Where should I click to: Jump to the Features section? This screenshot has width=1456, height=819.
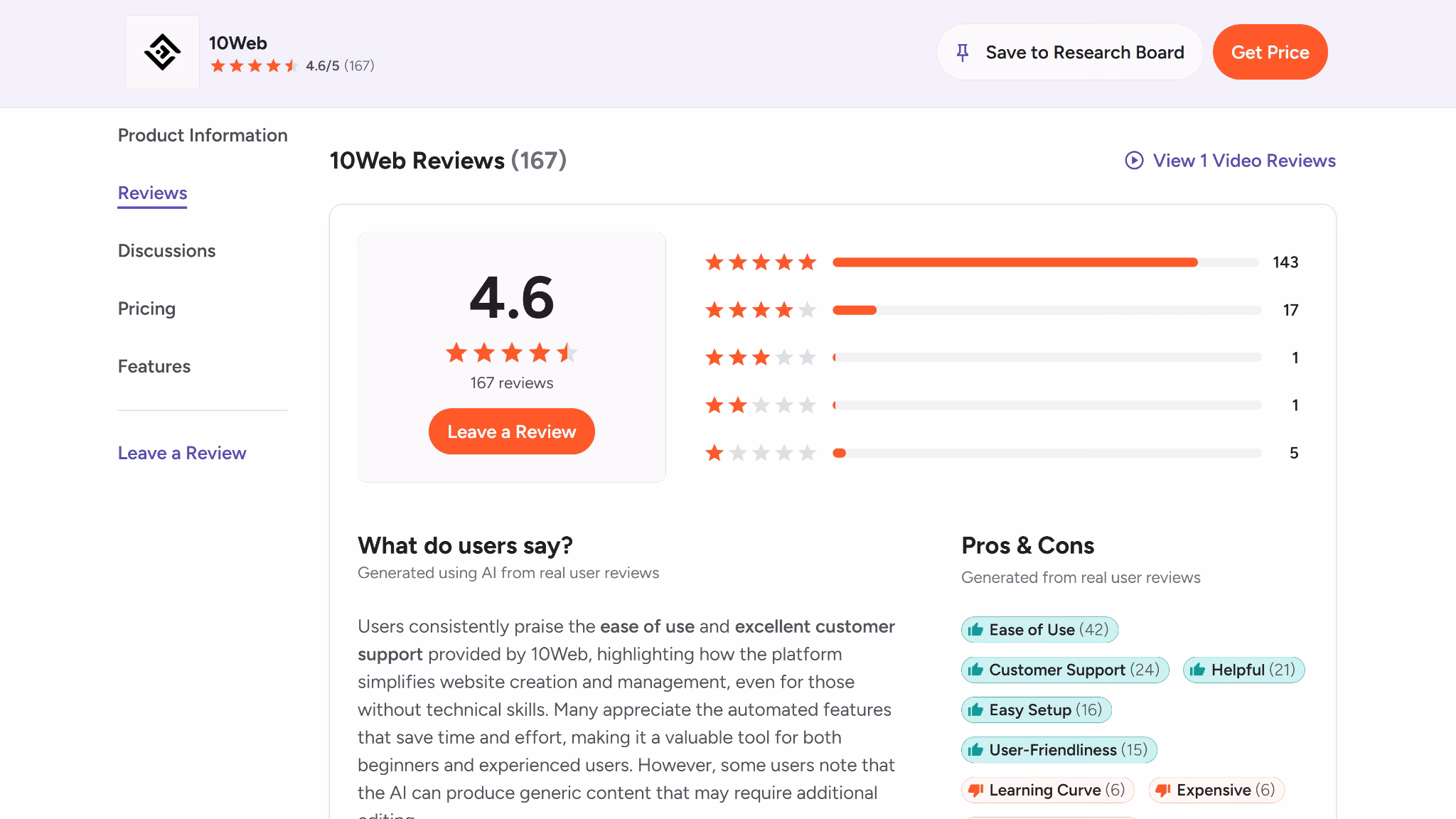pyautogui.click(x=154, y=366)
